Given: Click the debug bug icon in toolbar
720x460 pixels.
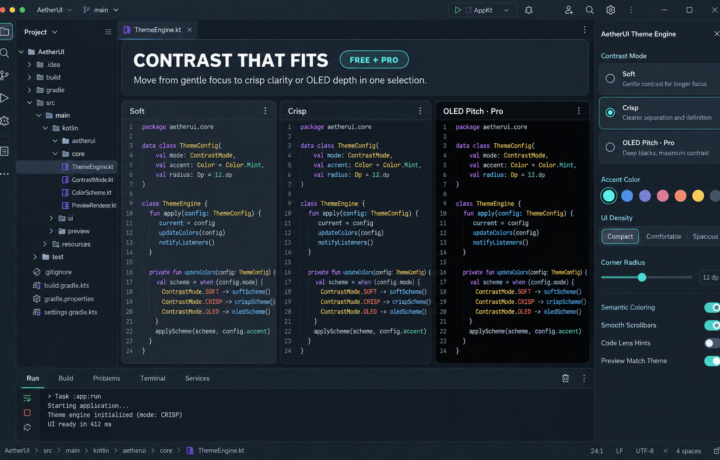Looking at the screenshot, I should point(529,10).
